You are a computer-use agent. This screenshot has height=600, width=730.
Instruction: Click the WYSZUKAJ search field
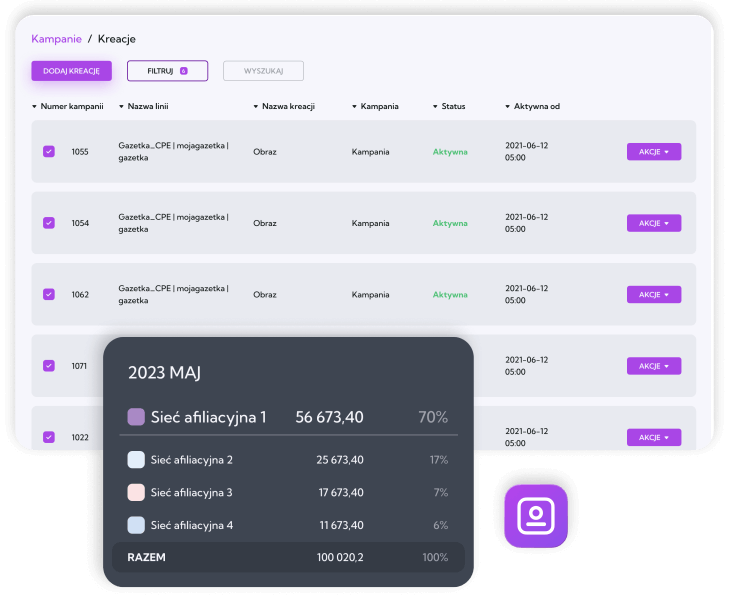pos(263,71)
